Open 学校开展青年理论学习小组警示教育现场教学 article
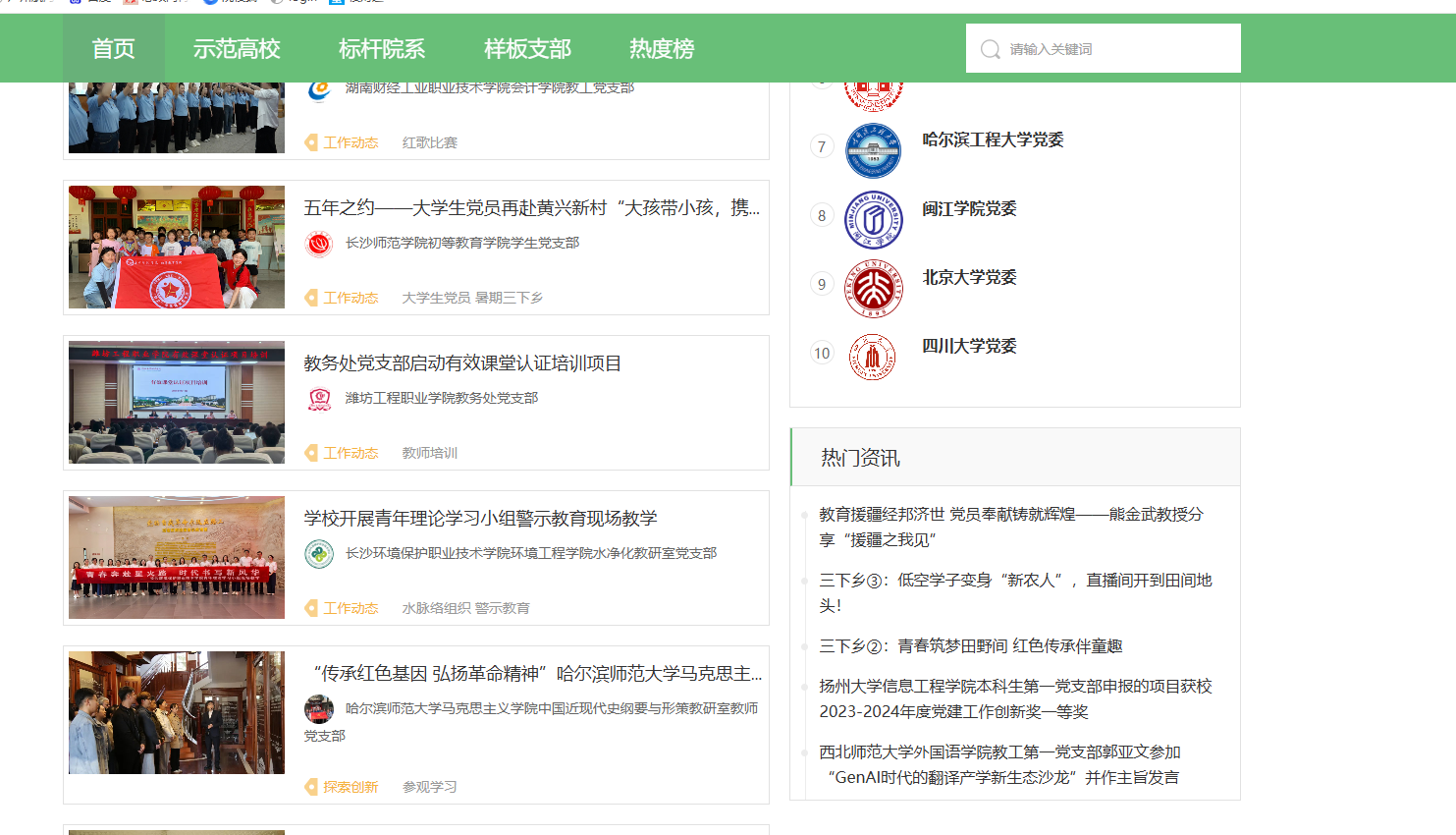1456x835 pixels. (480, 519)
